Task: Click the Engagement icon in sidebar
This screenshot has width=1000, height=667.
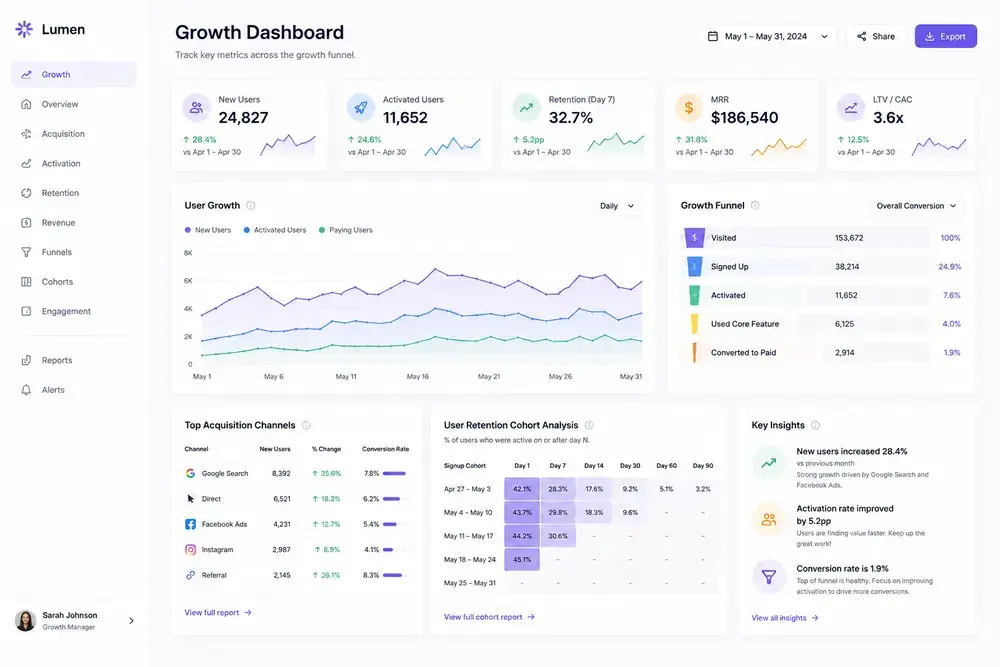Action: click(x=26, y=311)
